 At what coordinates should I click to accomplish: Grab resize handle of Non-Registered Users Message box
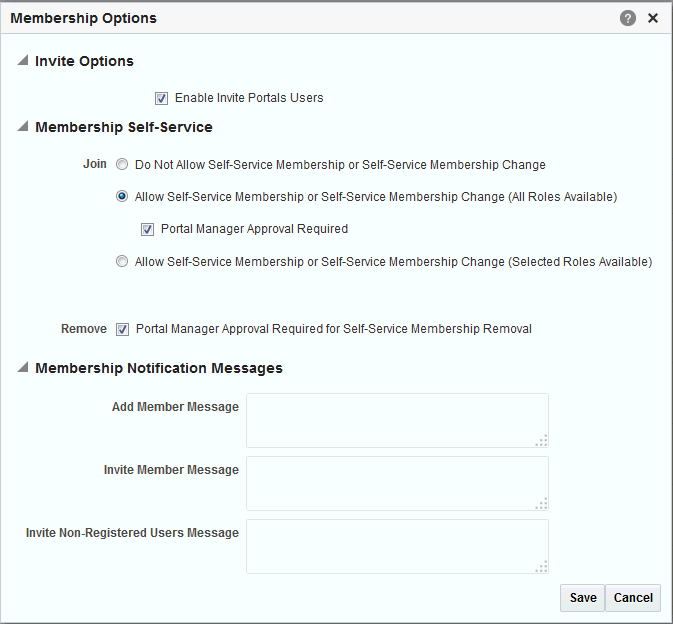point(542,566)
